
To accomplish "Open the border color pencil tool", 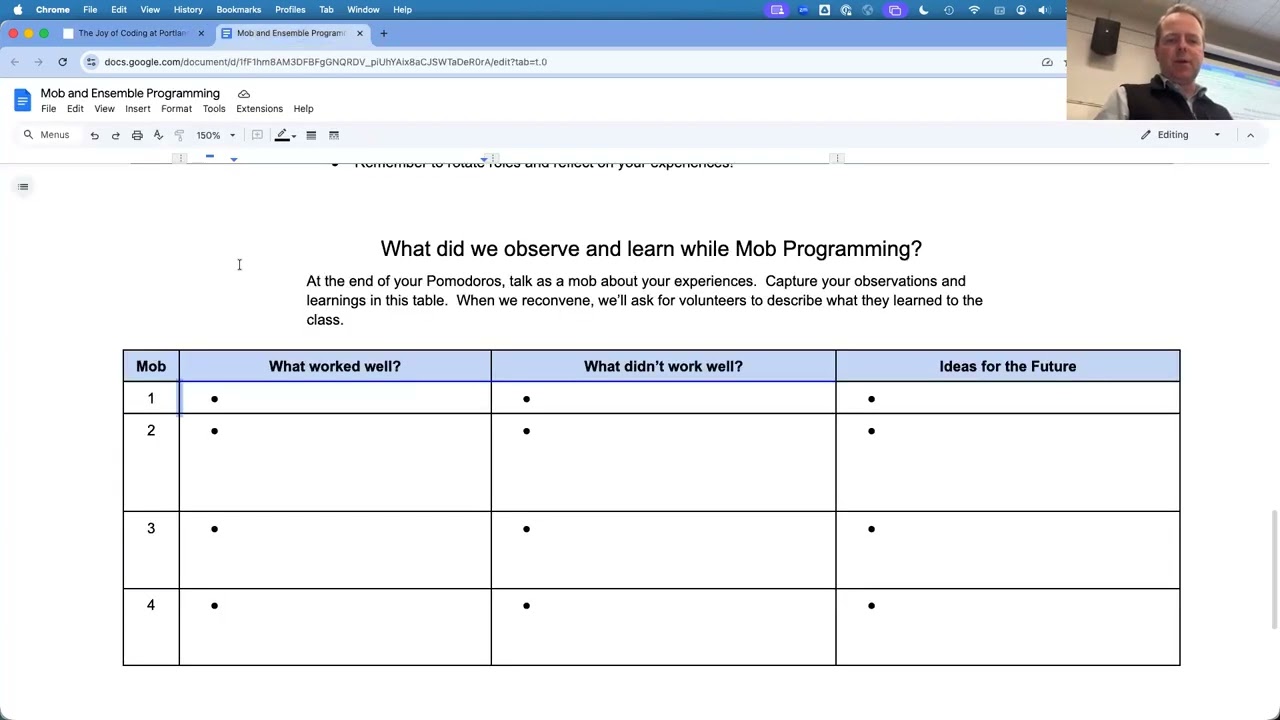I will pos(282,135).
